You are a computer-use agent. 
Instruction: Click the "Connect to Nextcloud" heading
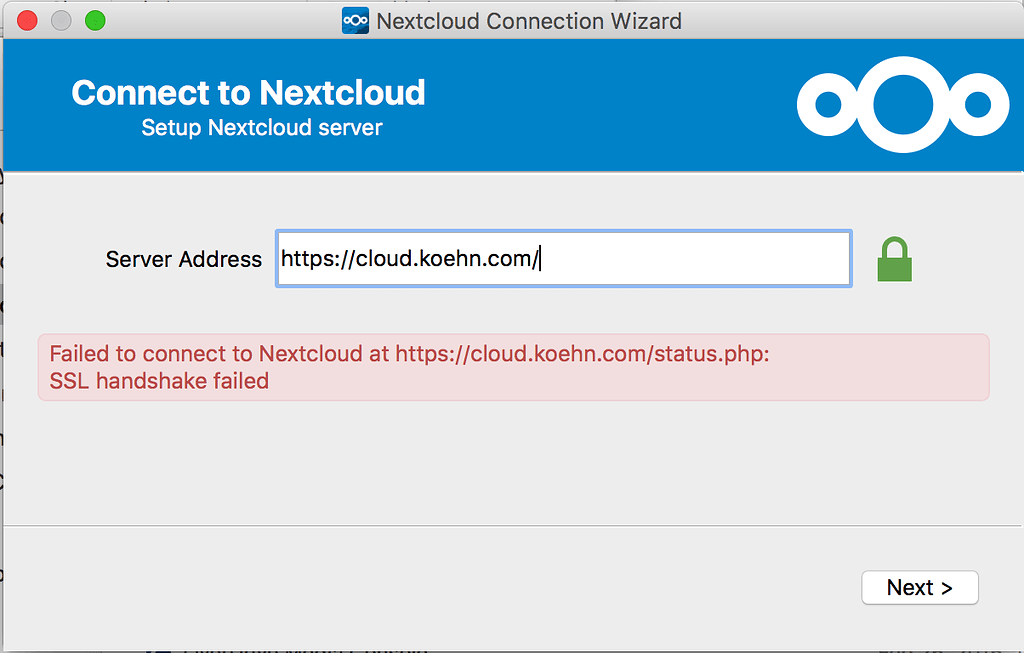tap(248, 93)
